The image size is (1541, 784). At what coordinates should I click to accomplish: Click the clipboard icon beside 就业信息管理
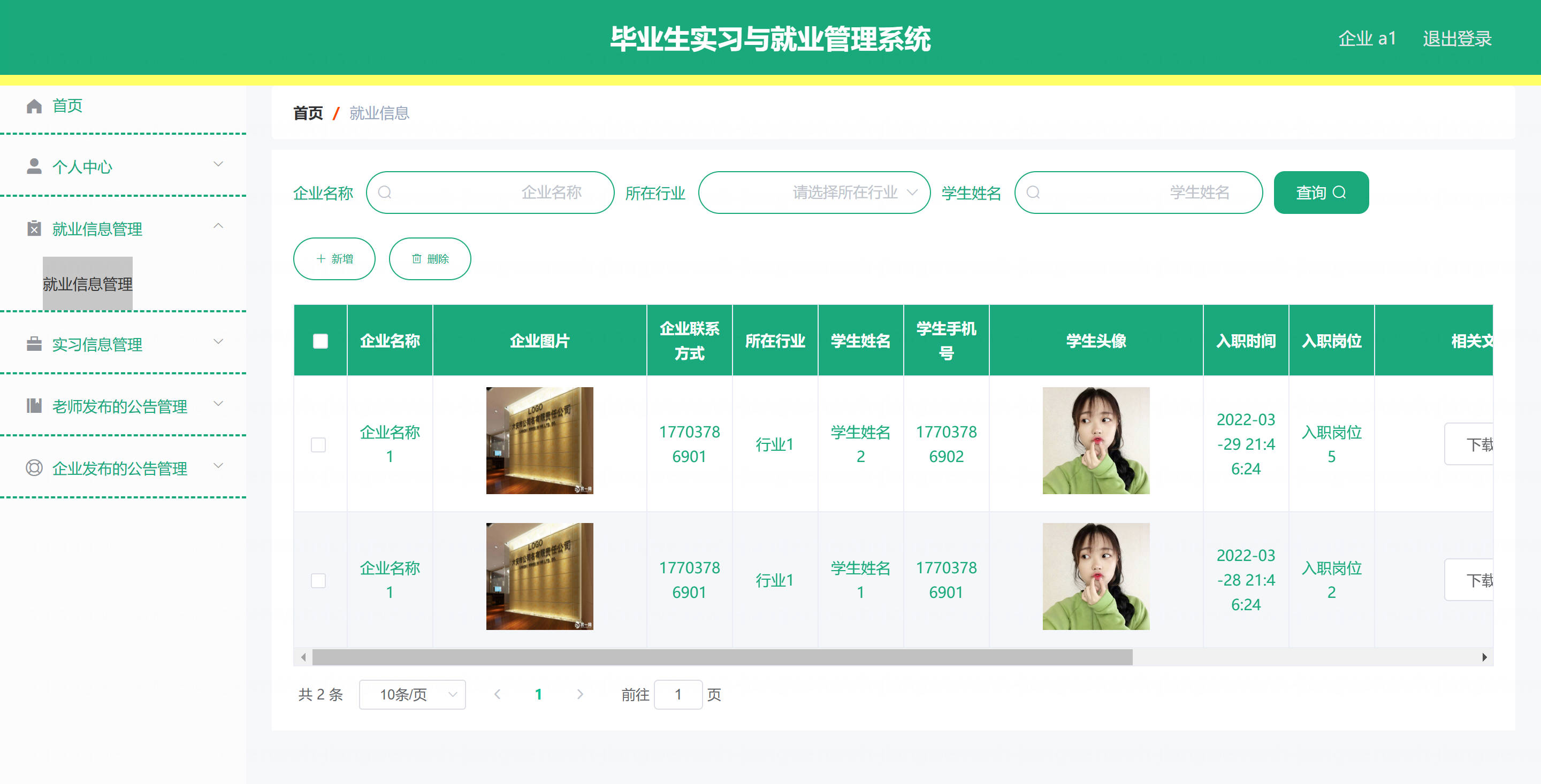coord(34,228)
